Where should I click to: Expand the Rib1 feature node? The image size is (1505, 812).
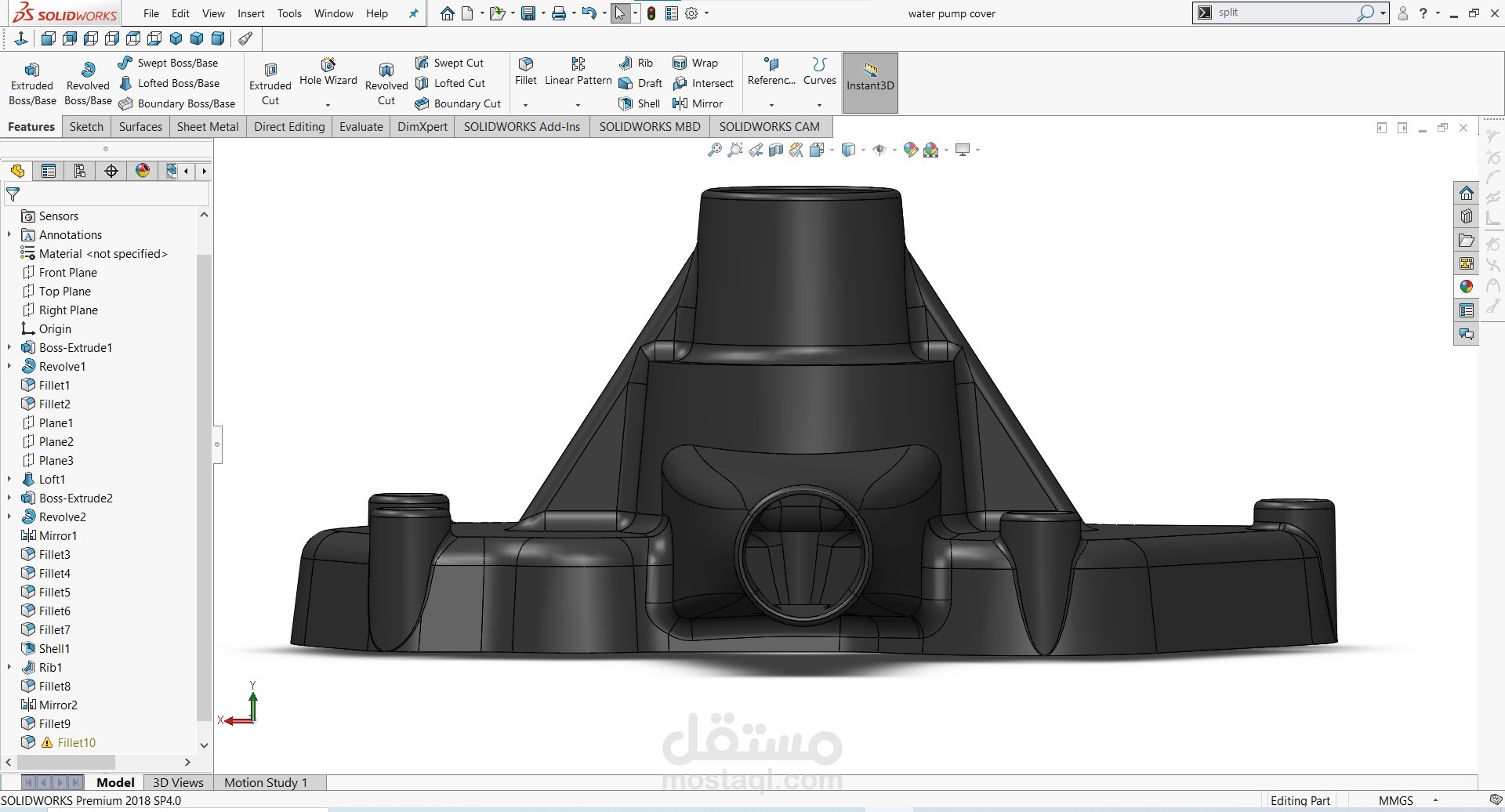(x=9, y=667)
